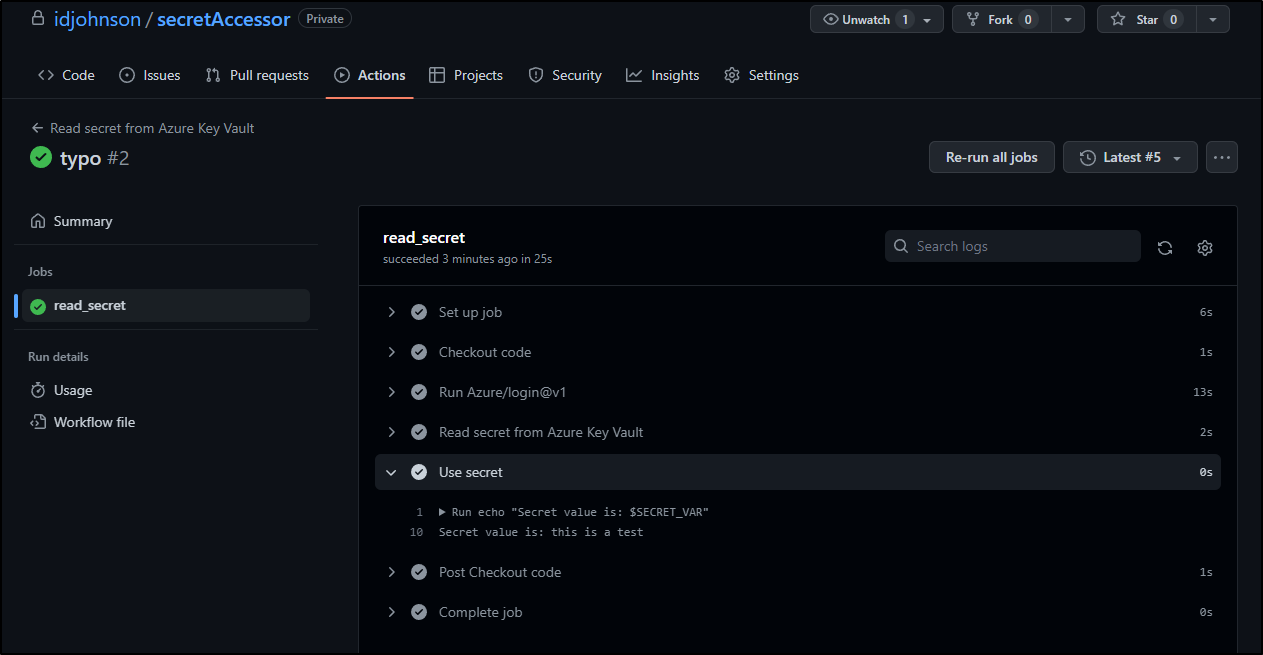
Task: Click the Fork button
Action: pos(1002,19)
